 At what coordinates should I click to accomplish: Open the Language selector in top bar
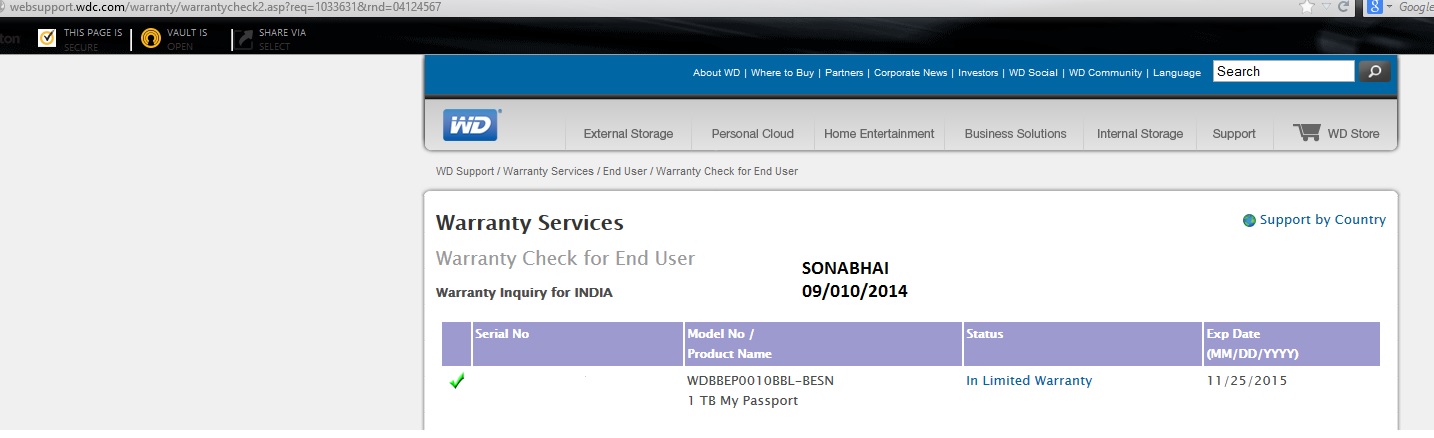pos(1176,73)
